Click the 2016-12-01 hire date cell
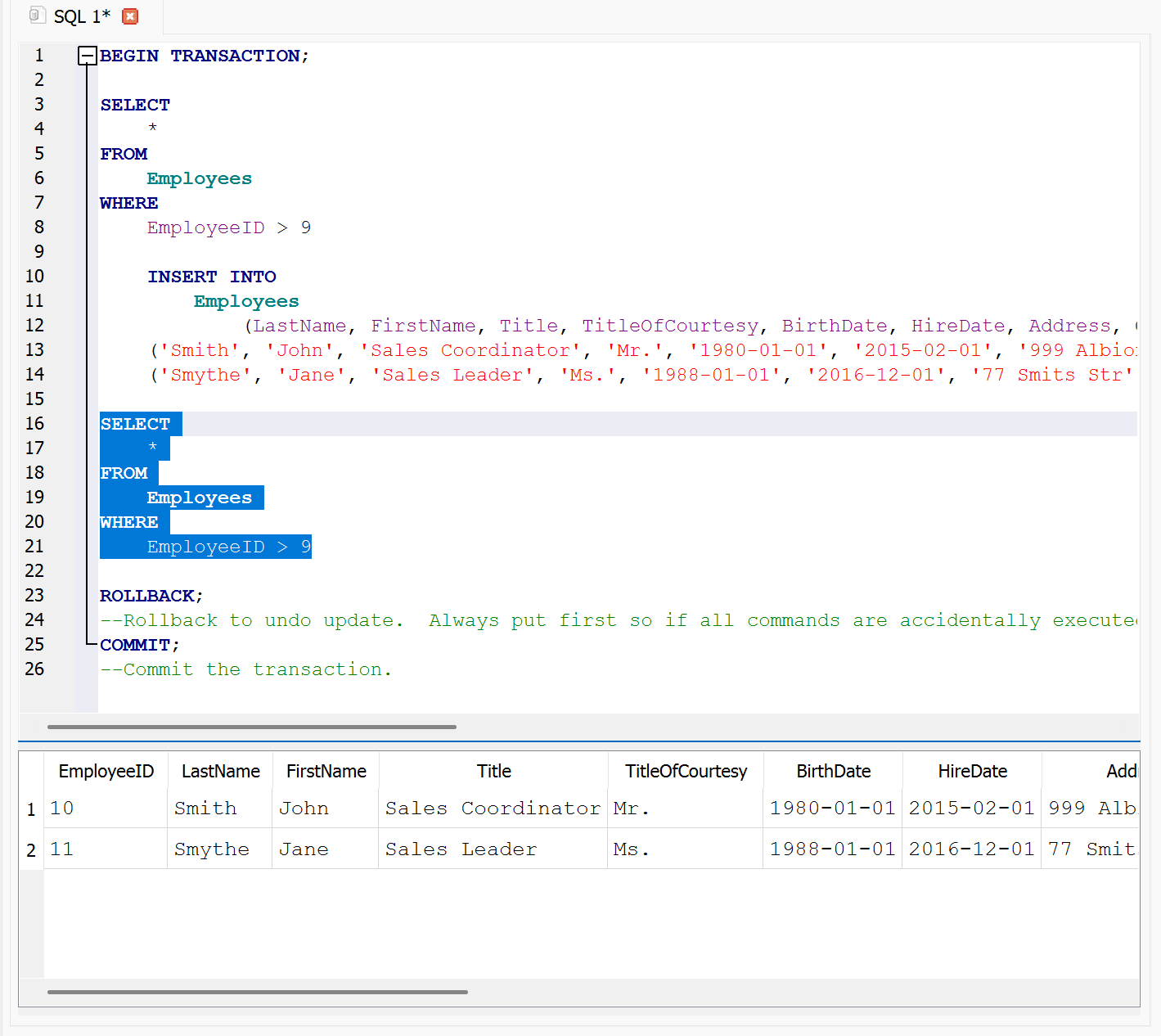The image size is (1161, 1036). [x=971, y=849]
